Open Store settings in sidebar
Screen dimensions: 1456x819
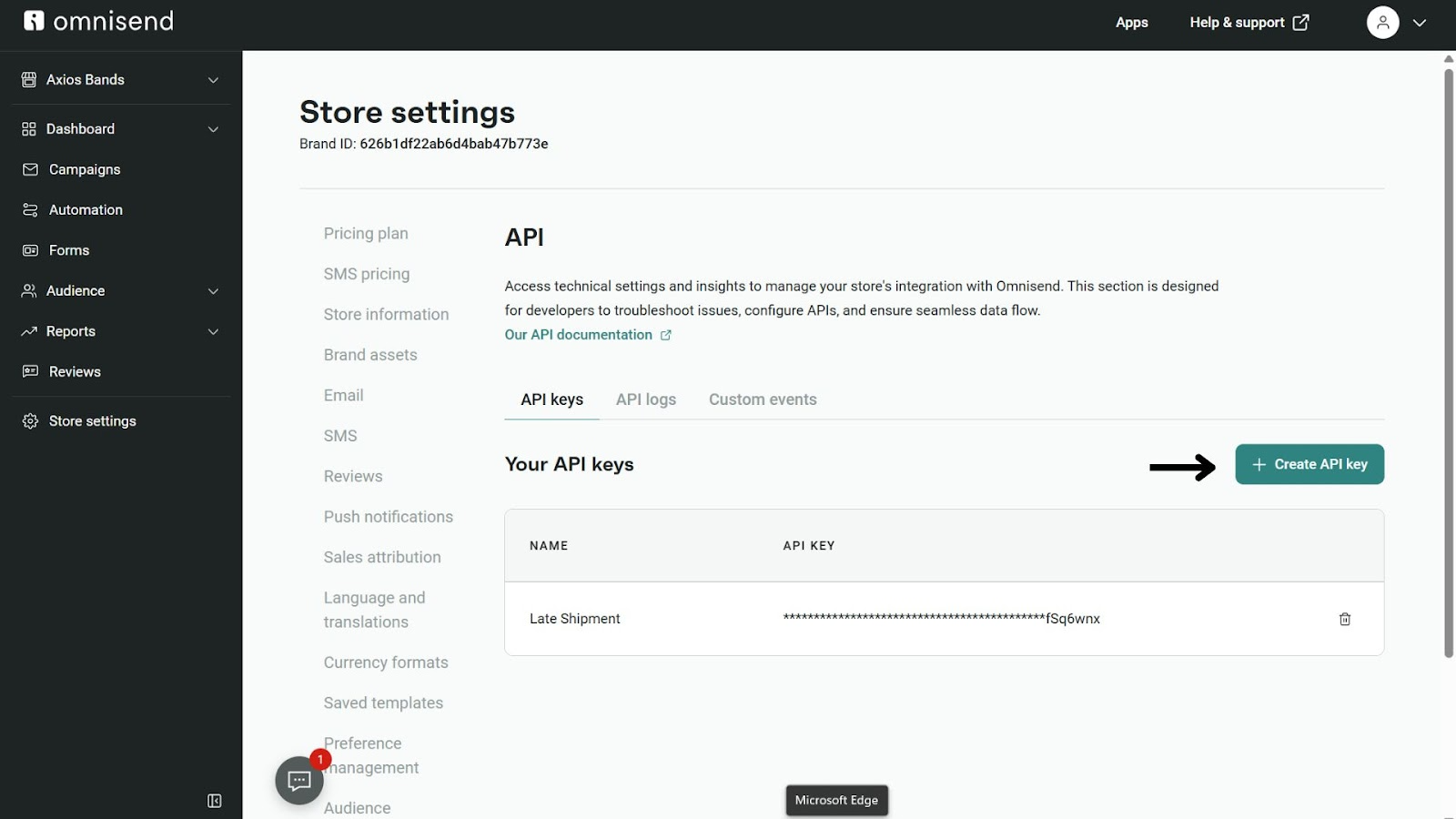pyautogui.click(x=92, y=421)
